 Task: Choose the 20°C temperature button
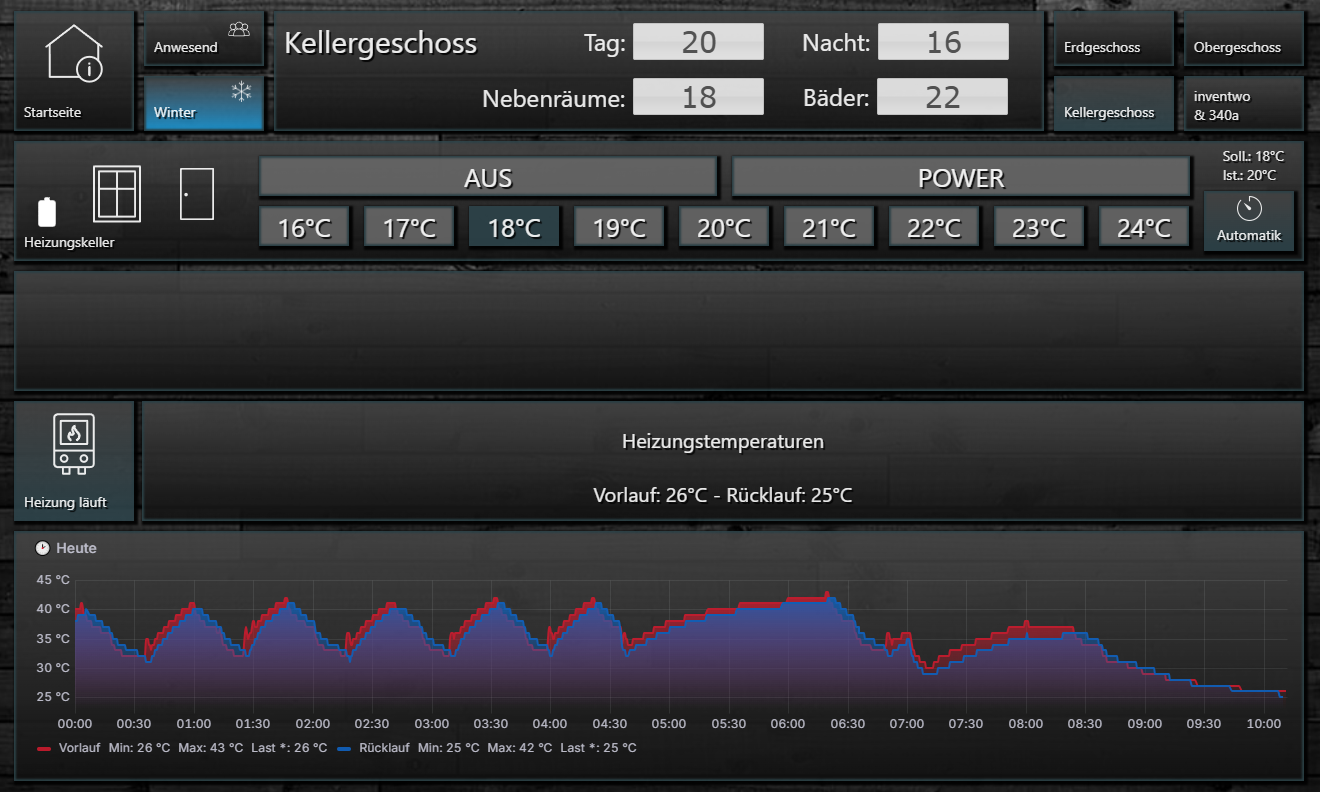(724, 228)
